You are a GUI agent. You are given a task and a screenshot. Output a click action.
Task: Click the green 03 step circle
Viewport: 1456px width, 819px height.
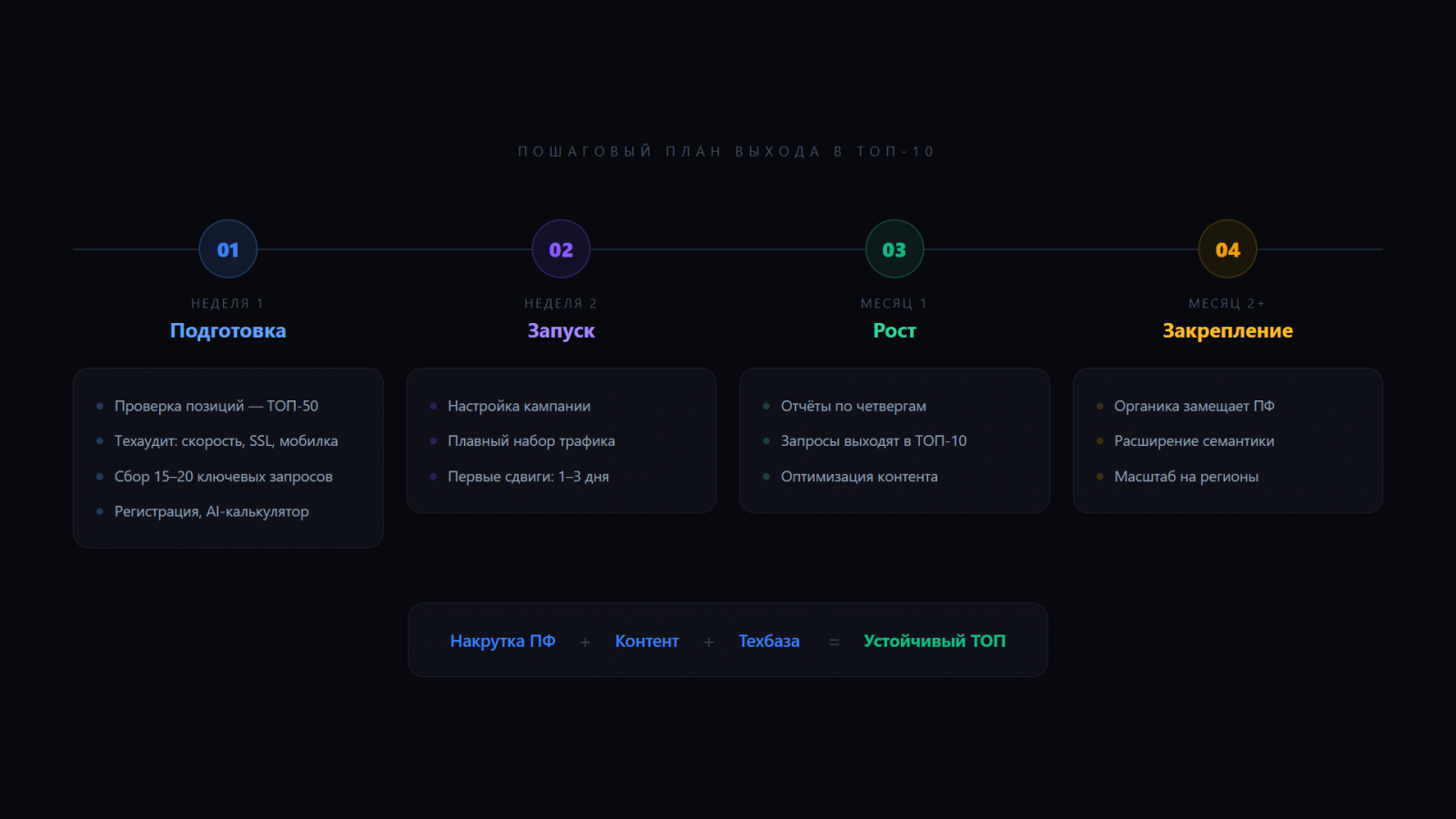[895, 249]
